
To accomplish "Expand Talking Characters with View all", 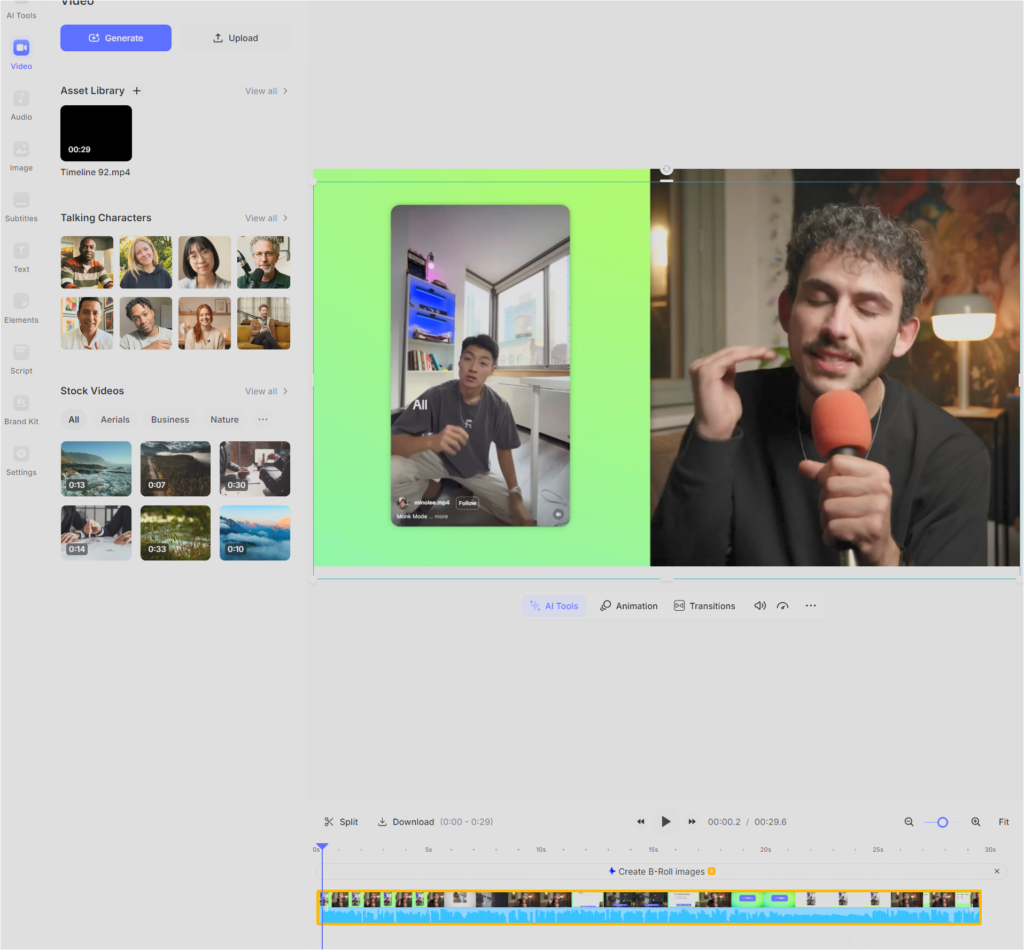I will (x=266, y=218).
